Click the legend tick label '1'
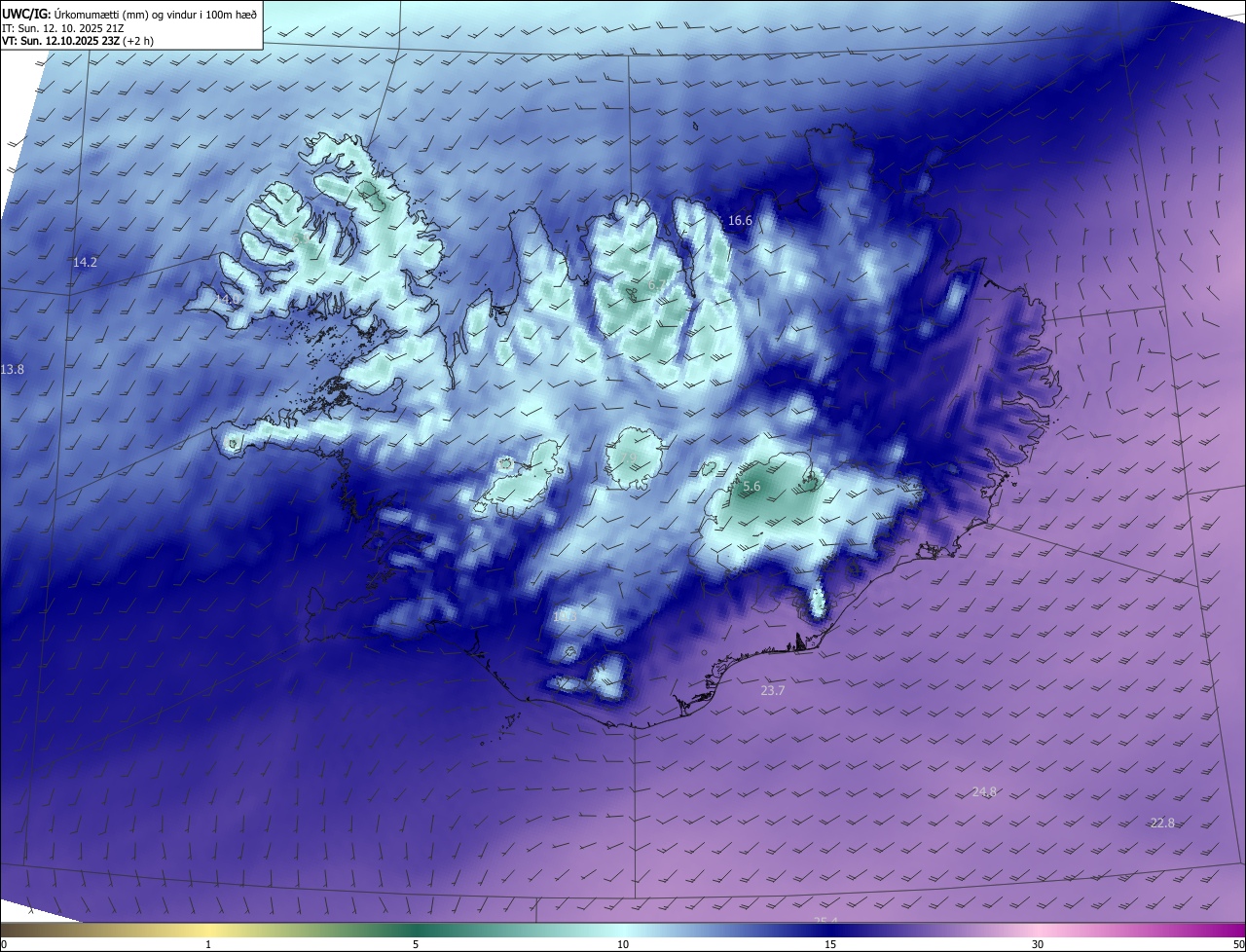This screenshot has width=1246, height=952. point(208,944)
